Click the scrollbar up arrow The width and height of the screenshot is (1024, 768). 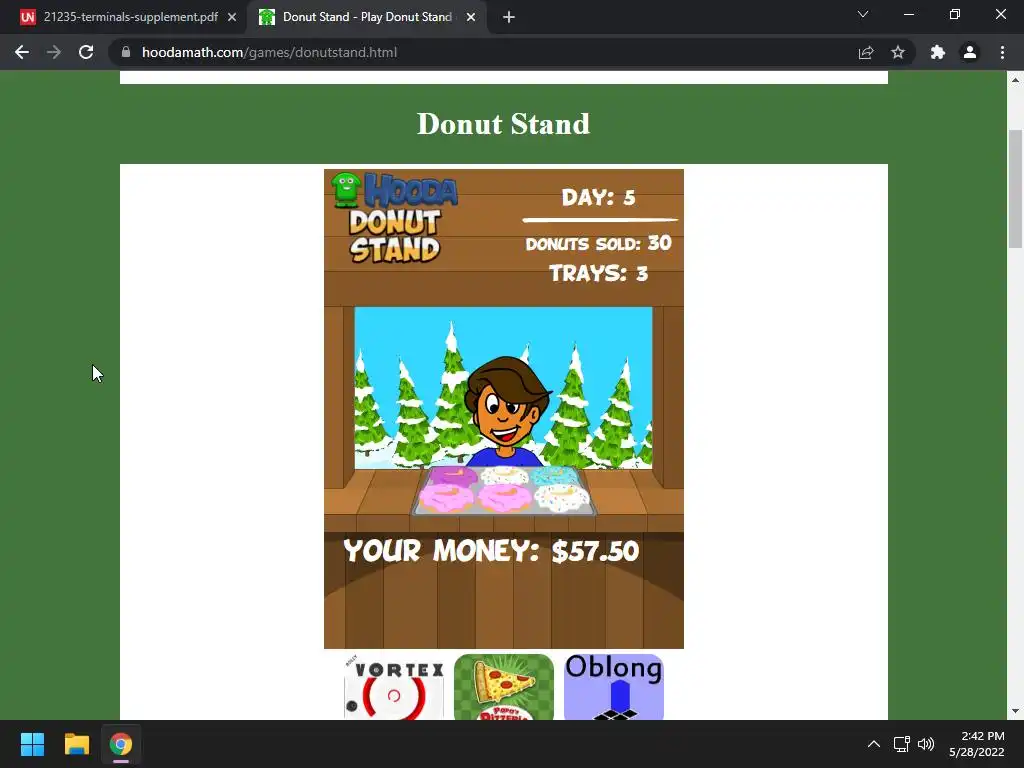click(1015, 80)
